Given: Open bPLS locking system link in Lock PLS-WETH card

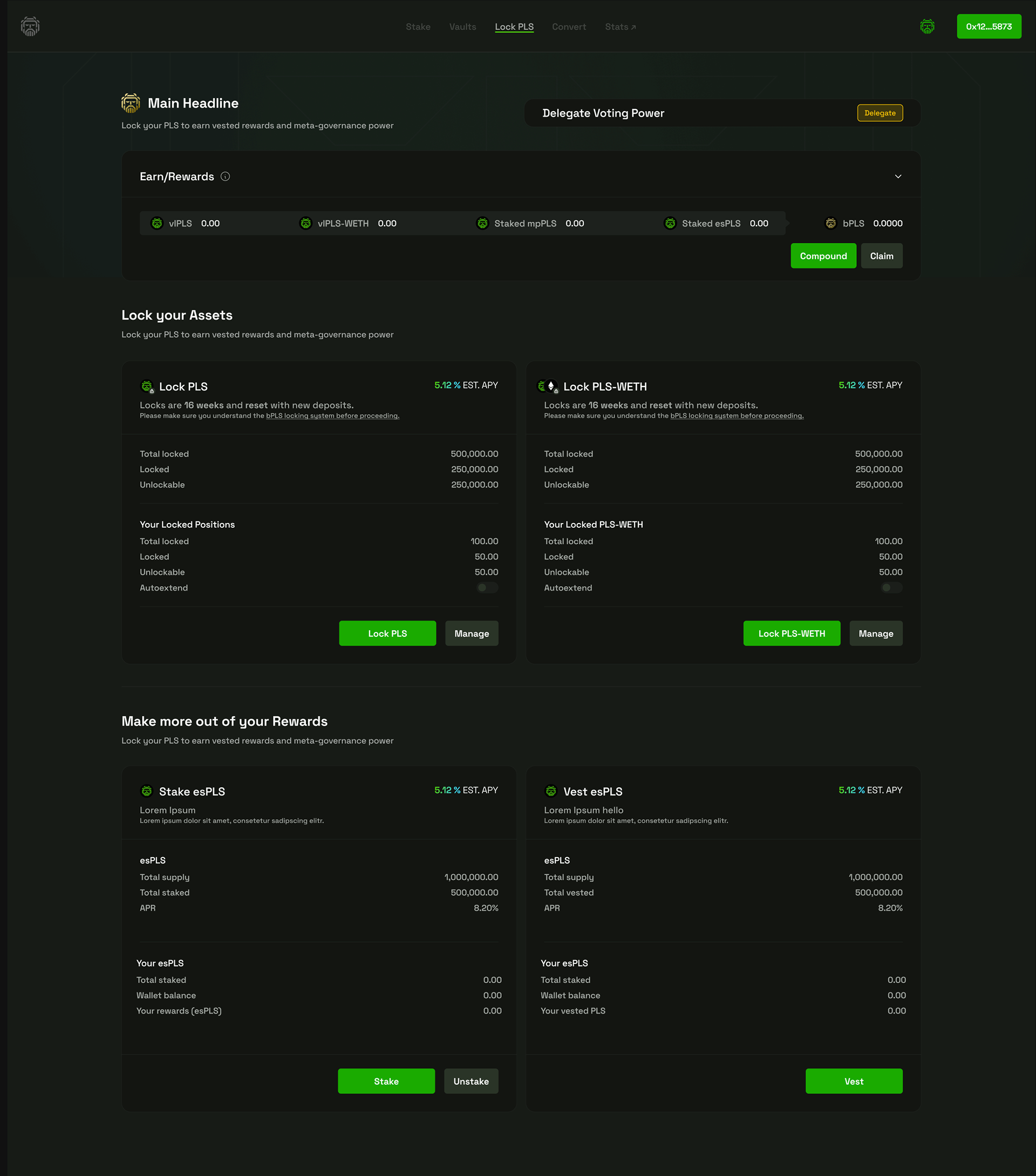Looking at the screenshot, I should pyautogui.click(x=737, y=416).
